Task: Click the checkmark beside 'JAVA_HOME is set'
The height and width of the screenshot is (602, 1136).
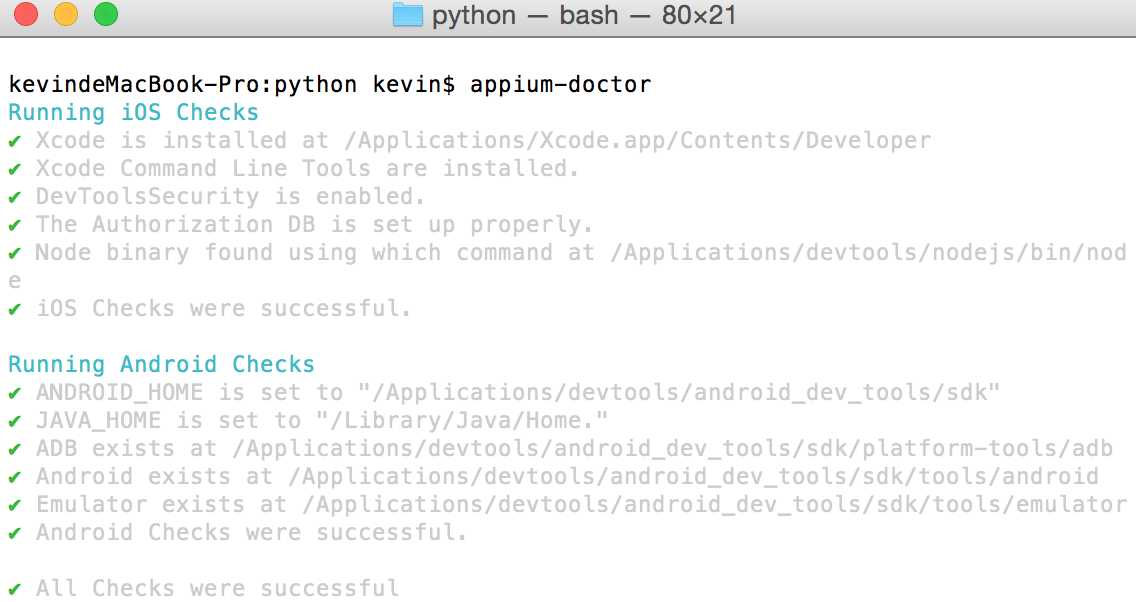Action: click(x=14, y=421)
